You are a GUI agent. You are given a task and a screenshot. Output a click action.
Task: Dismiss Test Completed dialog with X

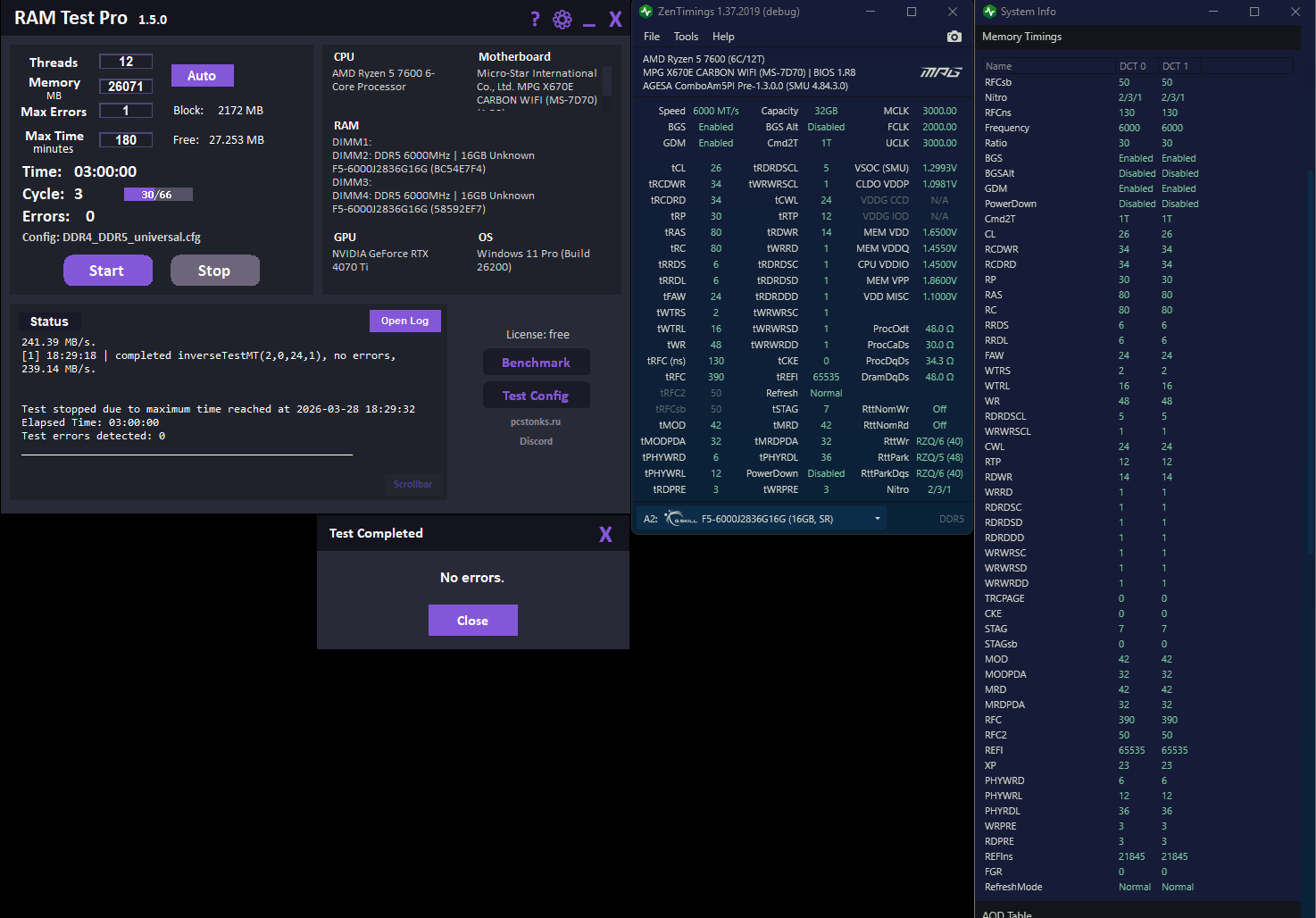[605, 534]
